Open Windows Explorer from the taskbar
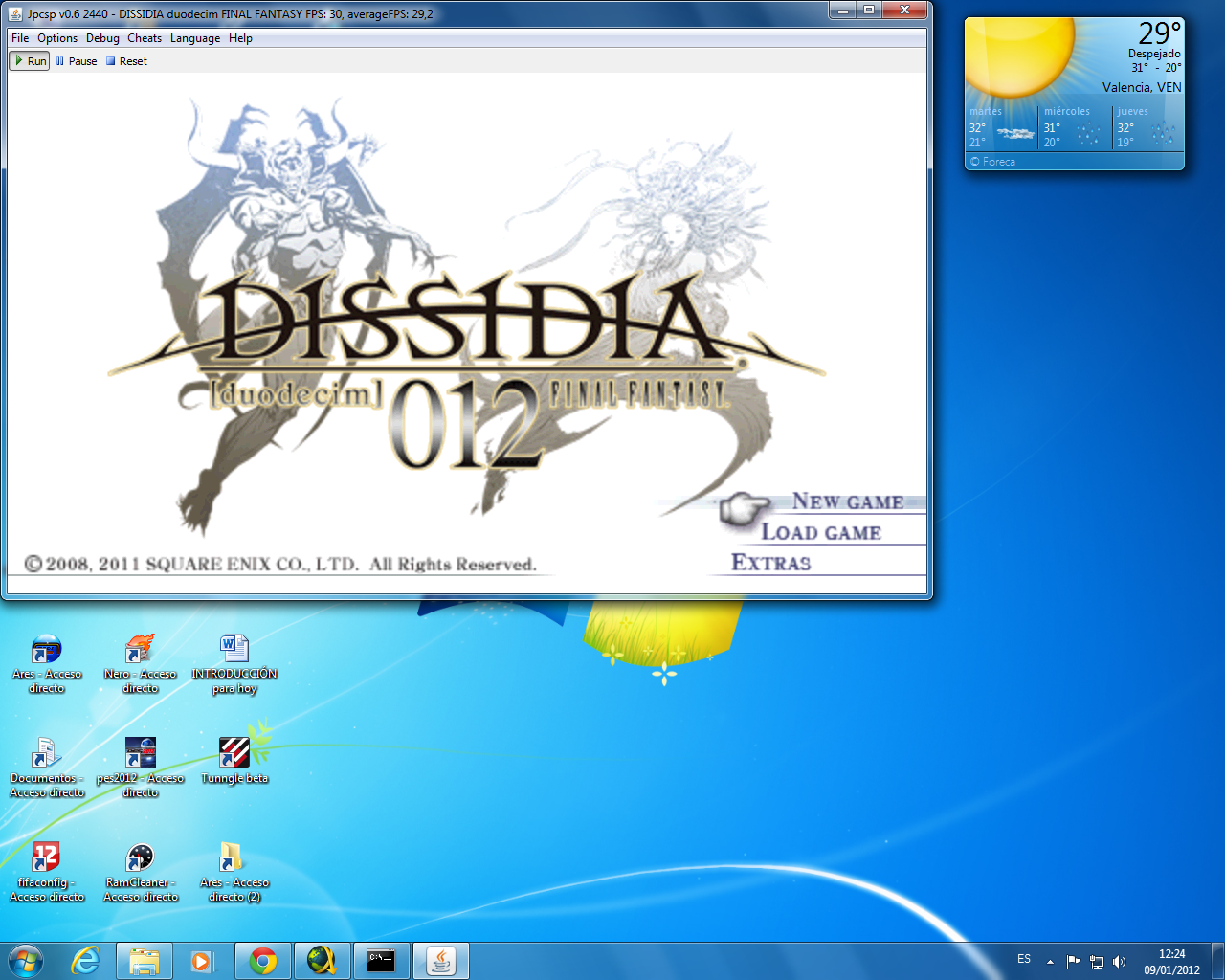Image resolution: width=1225 pixels, height=980 pixels. [145, 961]
